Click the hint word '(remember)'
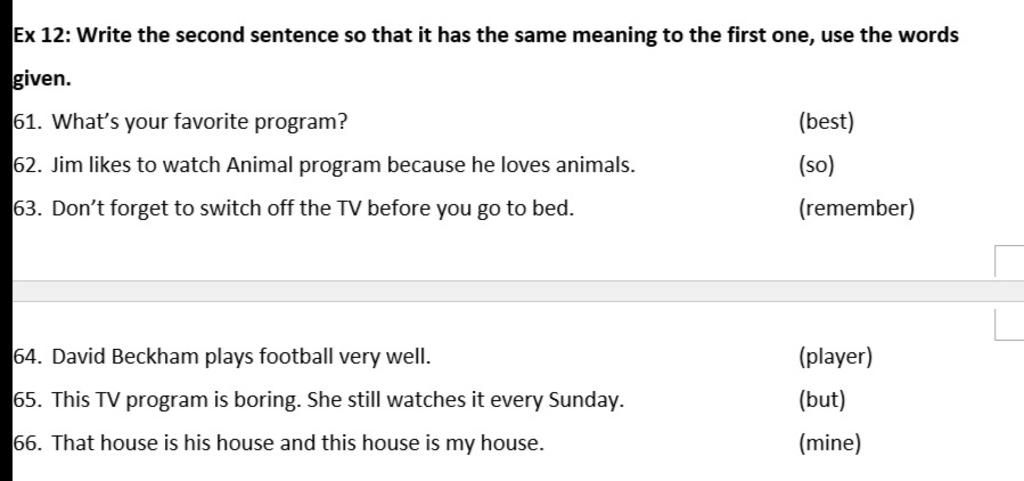This screenshot has height=481, width=1024. pos(856,209)
